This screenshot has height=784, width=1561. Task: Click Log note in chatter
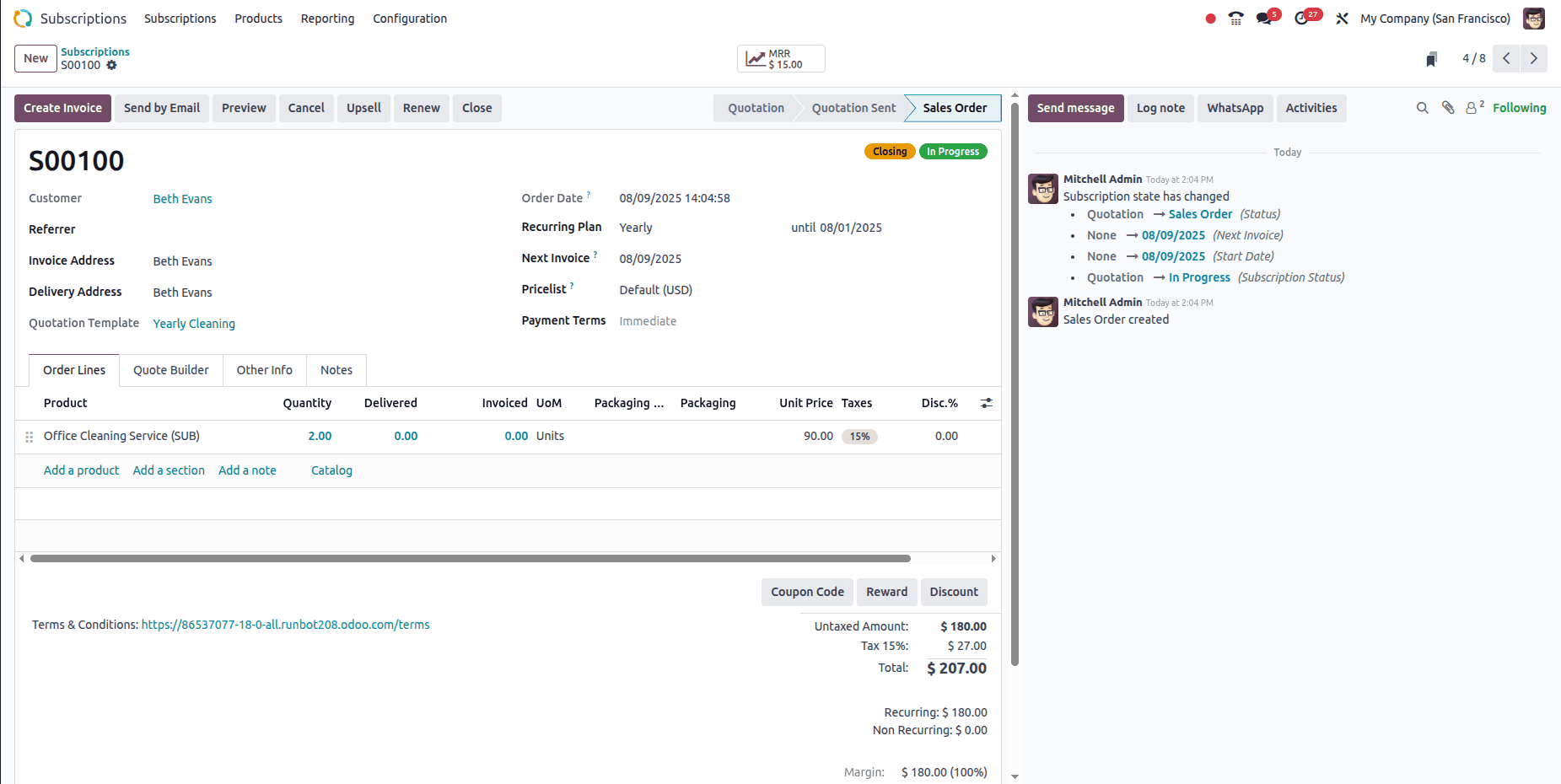(1160, 108)
